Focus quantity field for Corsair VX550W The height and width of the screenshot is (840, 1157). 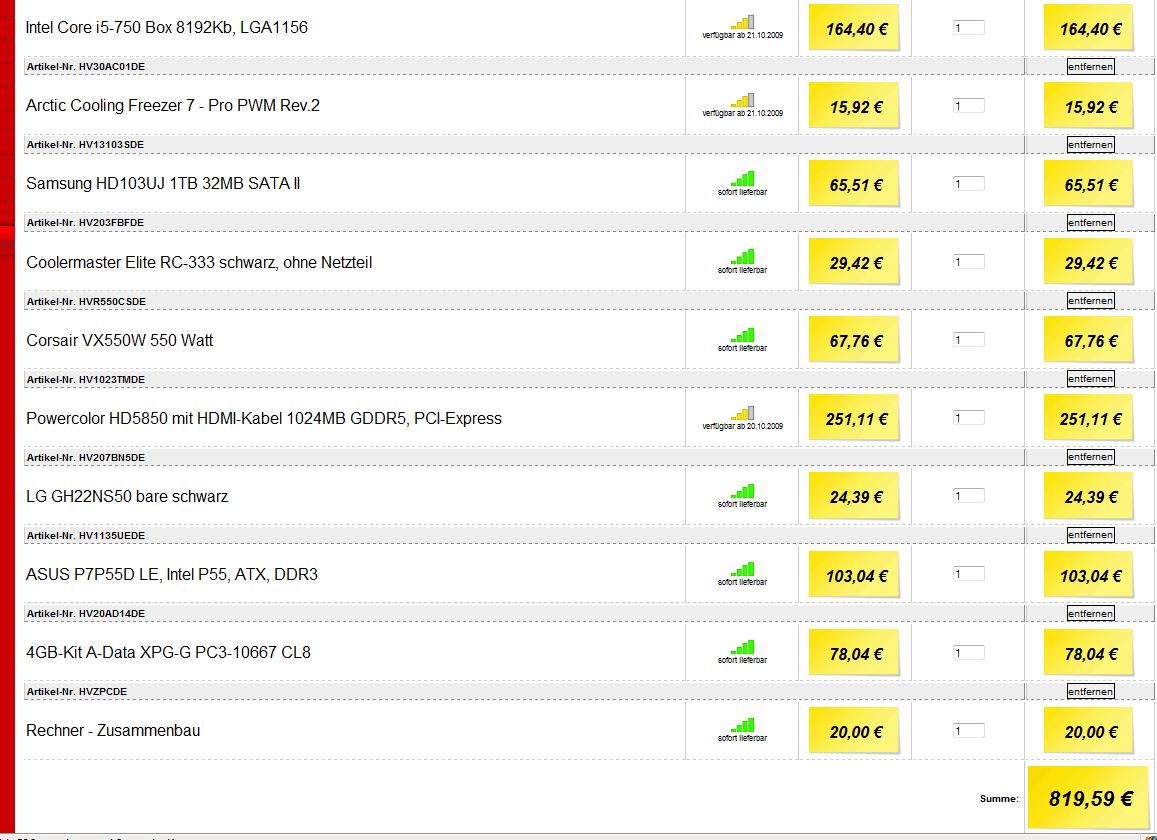coord(969,340)
